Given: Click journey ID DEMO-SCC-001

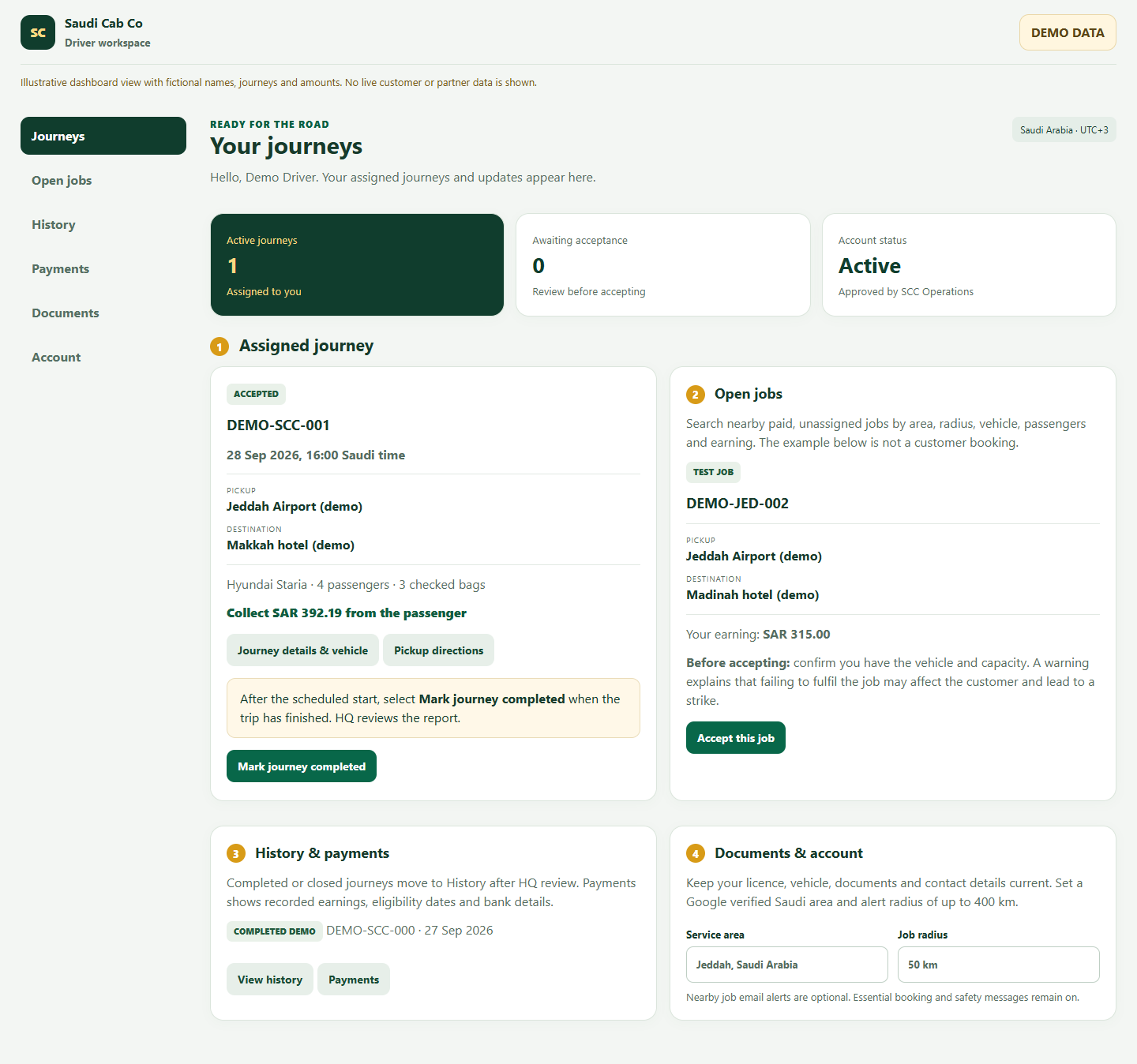Looking at the screenshot, I should point(278,425).
